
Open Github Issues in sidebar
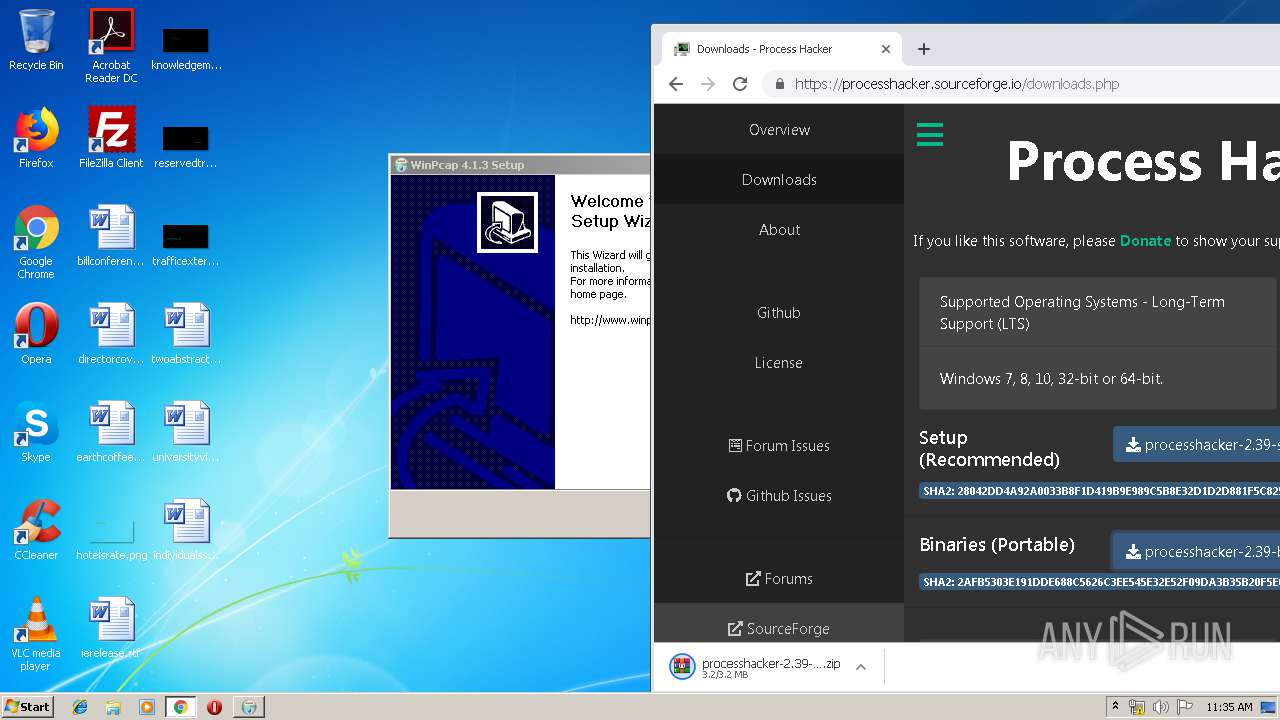tap(779, 496)
